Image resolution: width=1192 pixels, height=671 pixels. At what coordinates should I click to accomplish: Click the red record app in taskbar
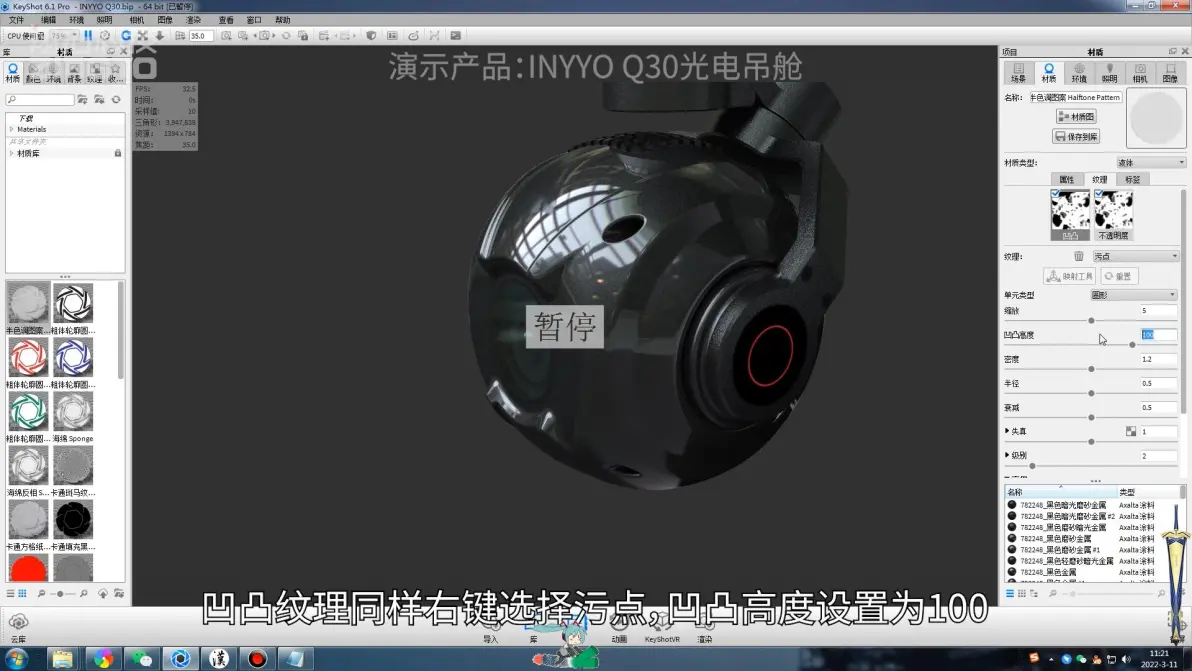(x=257, y=659)
